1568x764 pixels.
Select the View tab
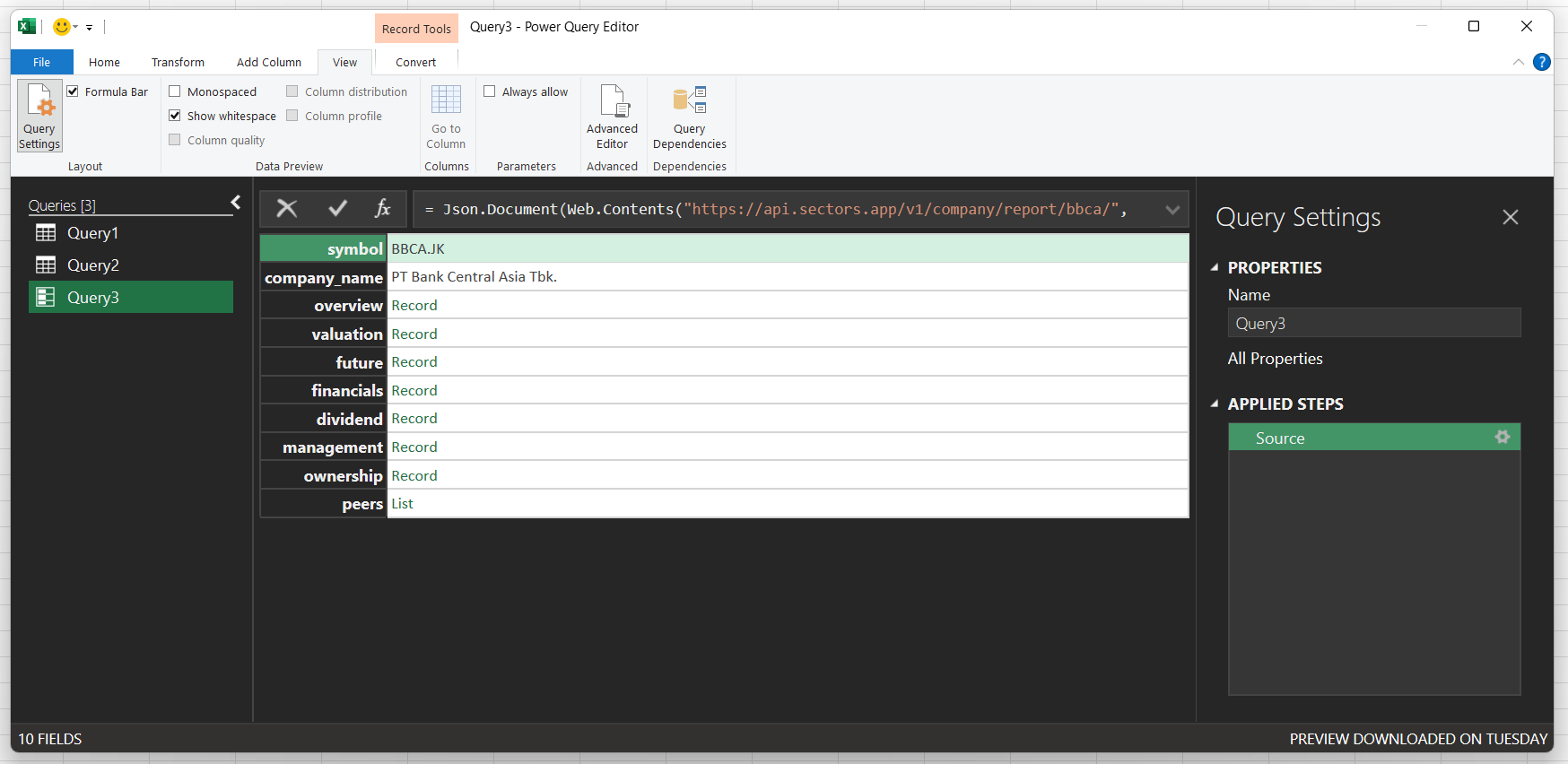(344, 62)
